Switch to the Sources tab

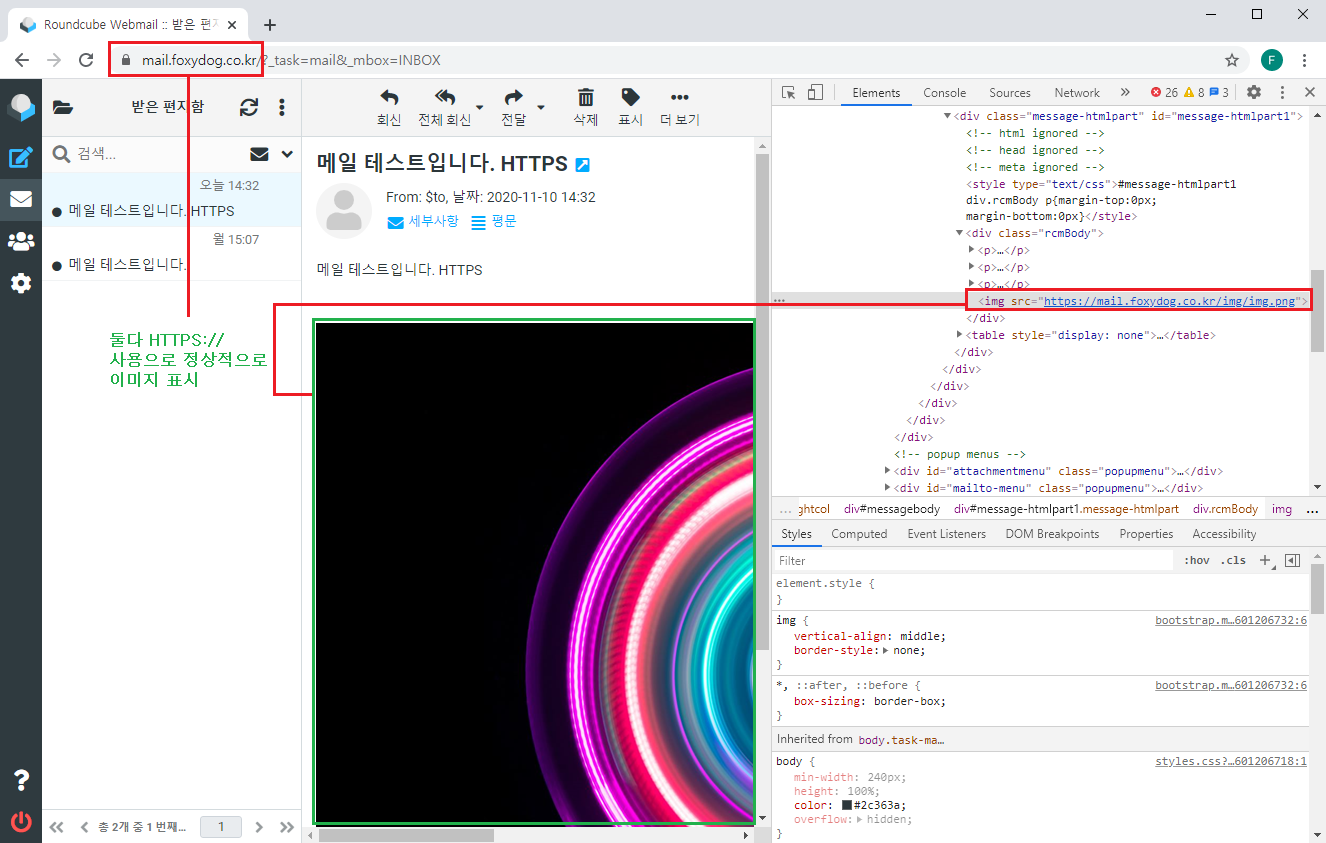click(1010, 92)
